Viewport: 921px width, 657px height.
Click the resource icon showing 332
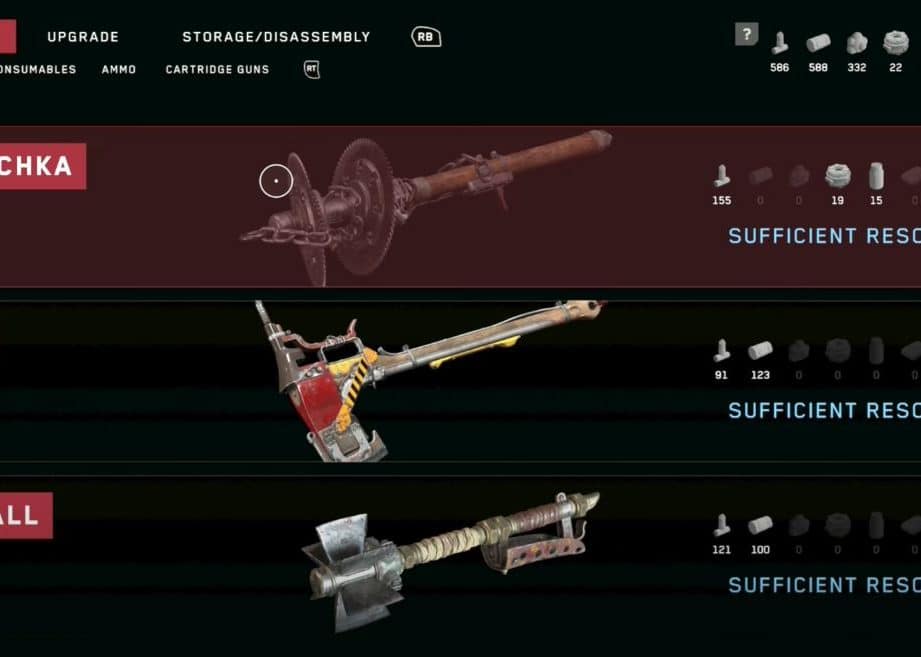click(857, 43)
